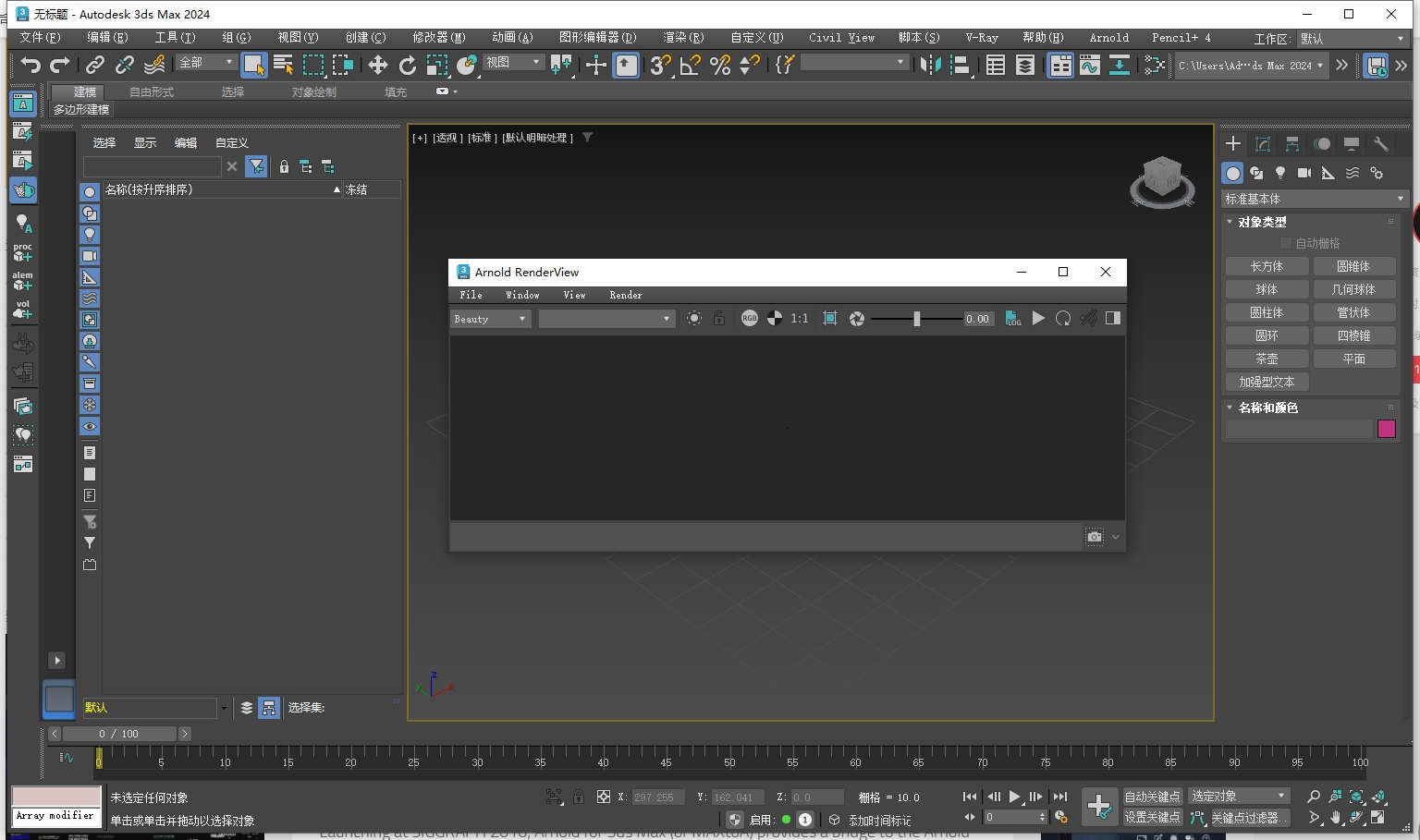Switch to Cameras category in Create panel
Image resolution: width=1420 pixels, height=840 pixels.
pyautogui.click(x=1304, y=173)
